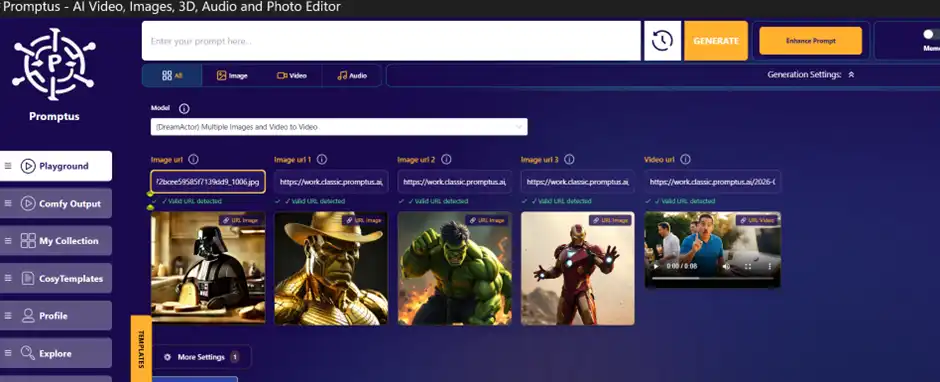Click drag handle beside Playground
This screenshot has width=940, height=382.
(8, 166)
